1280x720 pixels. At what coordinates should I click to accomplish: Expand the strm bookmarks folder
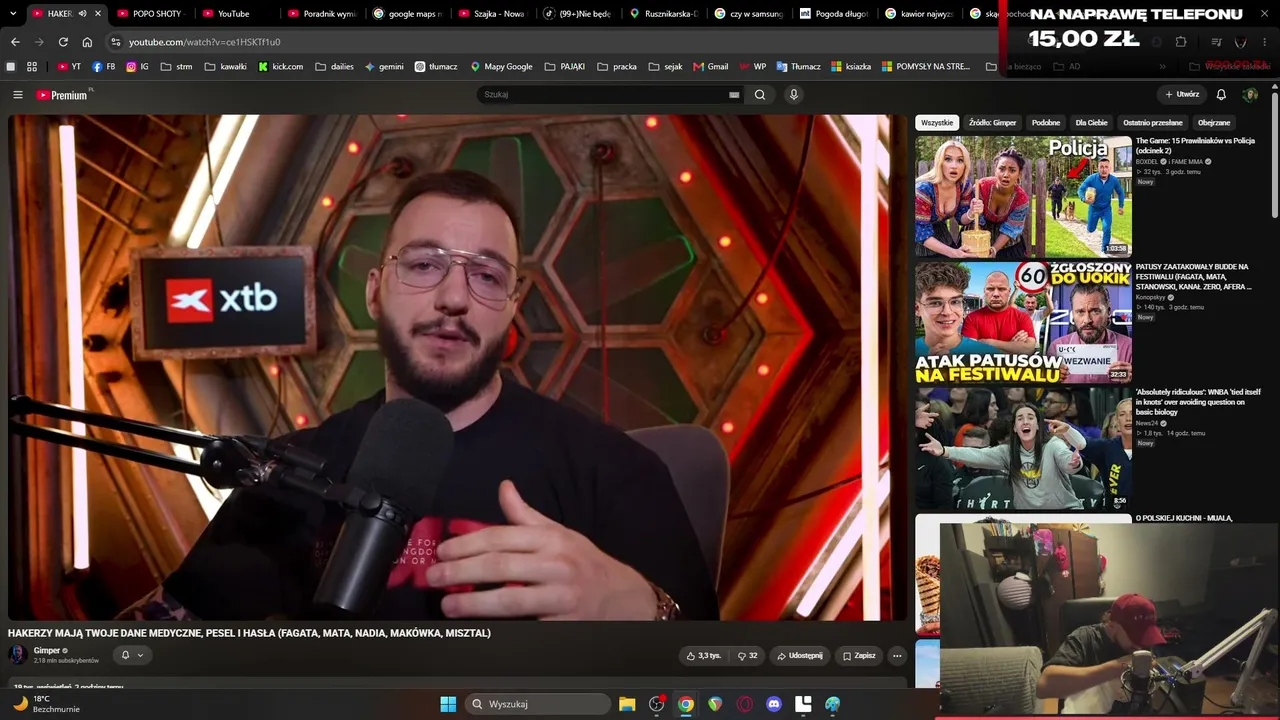click(176, 67)
